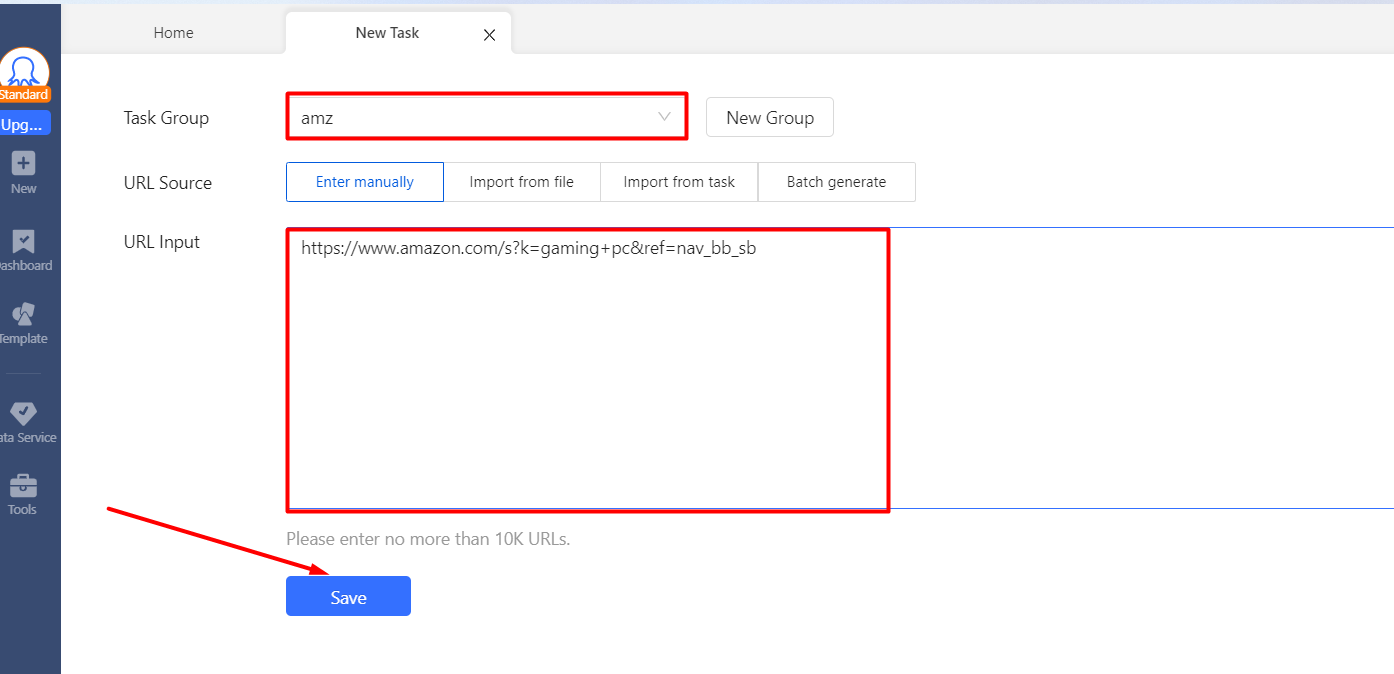Click the dropdown chevron beside amz
The height and width of the screenshot is (674, 1394).
click(x=664, y=116)
